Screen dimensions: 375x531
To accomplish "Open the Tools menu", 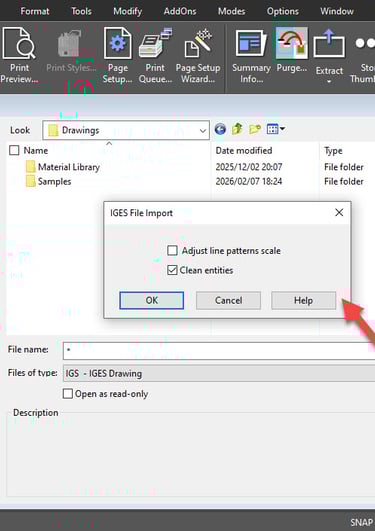I will pyautogui.click(x=81, y=12).
